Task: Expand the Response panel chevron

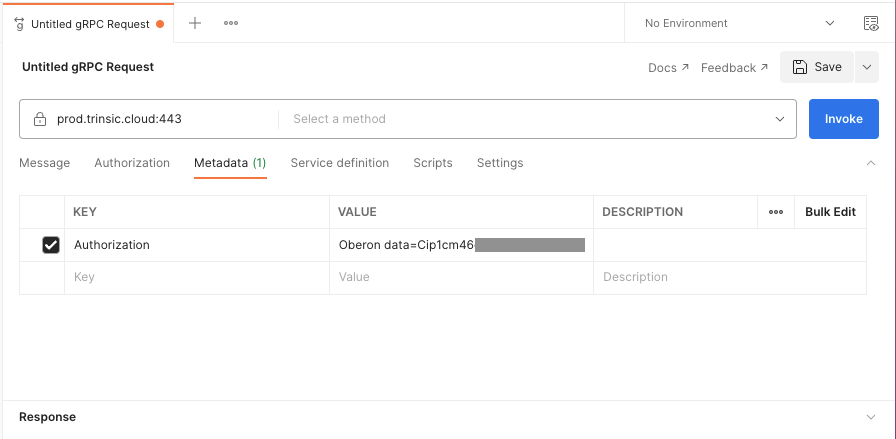Action: coord(871,417)
